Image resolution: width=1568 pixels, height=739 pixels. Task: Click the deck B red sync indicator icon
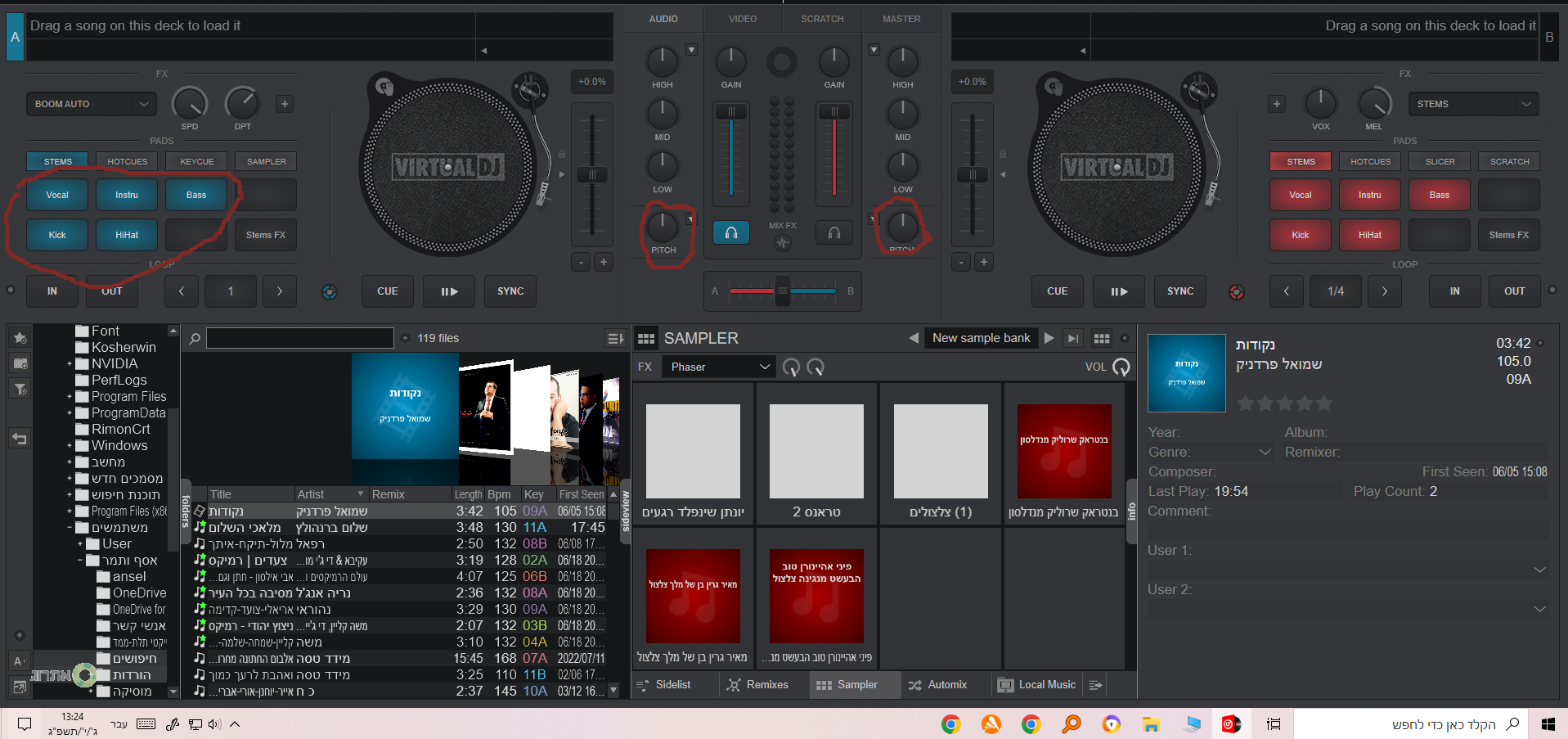click(1237, 291)
